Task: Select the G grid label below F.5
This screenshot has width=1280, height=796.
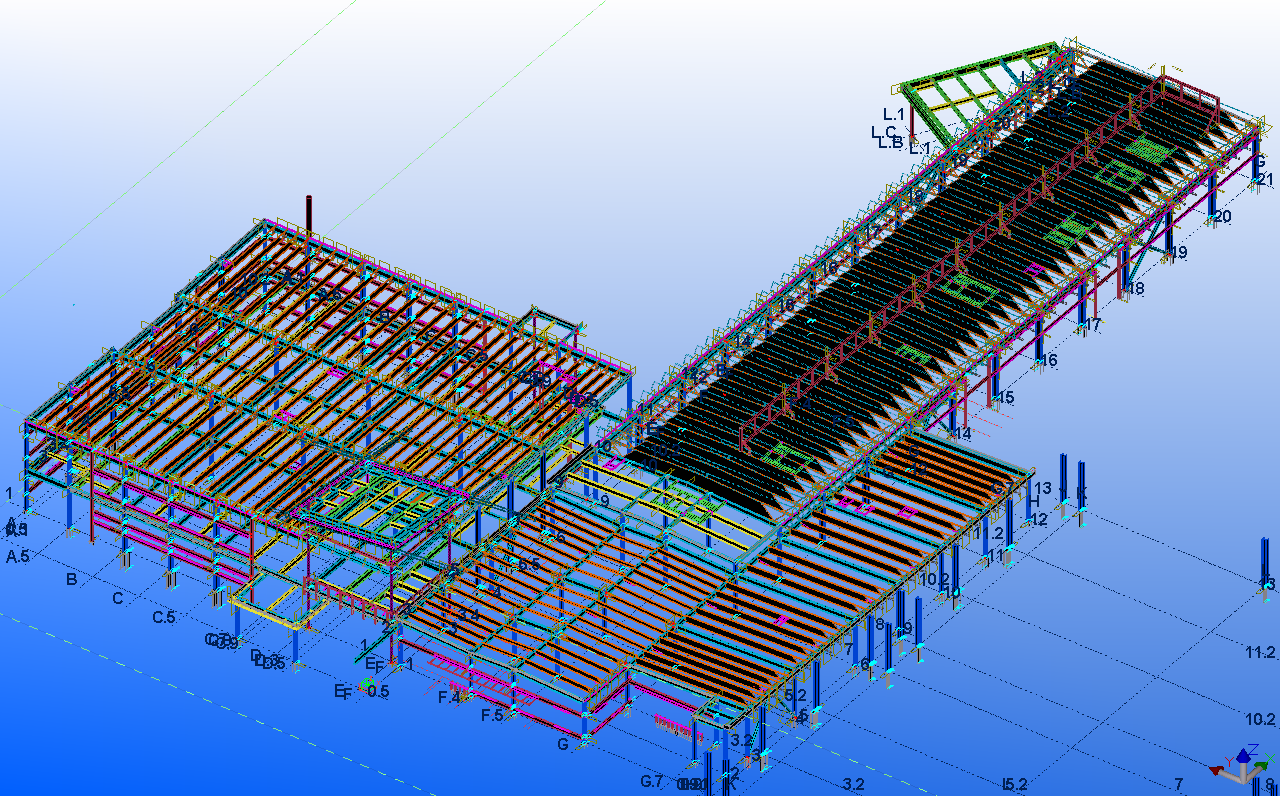Action: pyautogui.click(x=563, y=744)
